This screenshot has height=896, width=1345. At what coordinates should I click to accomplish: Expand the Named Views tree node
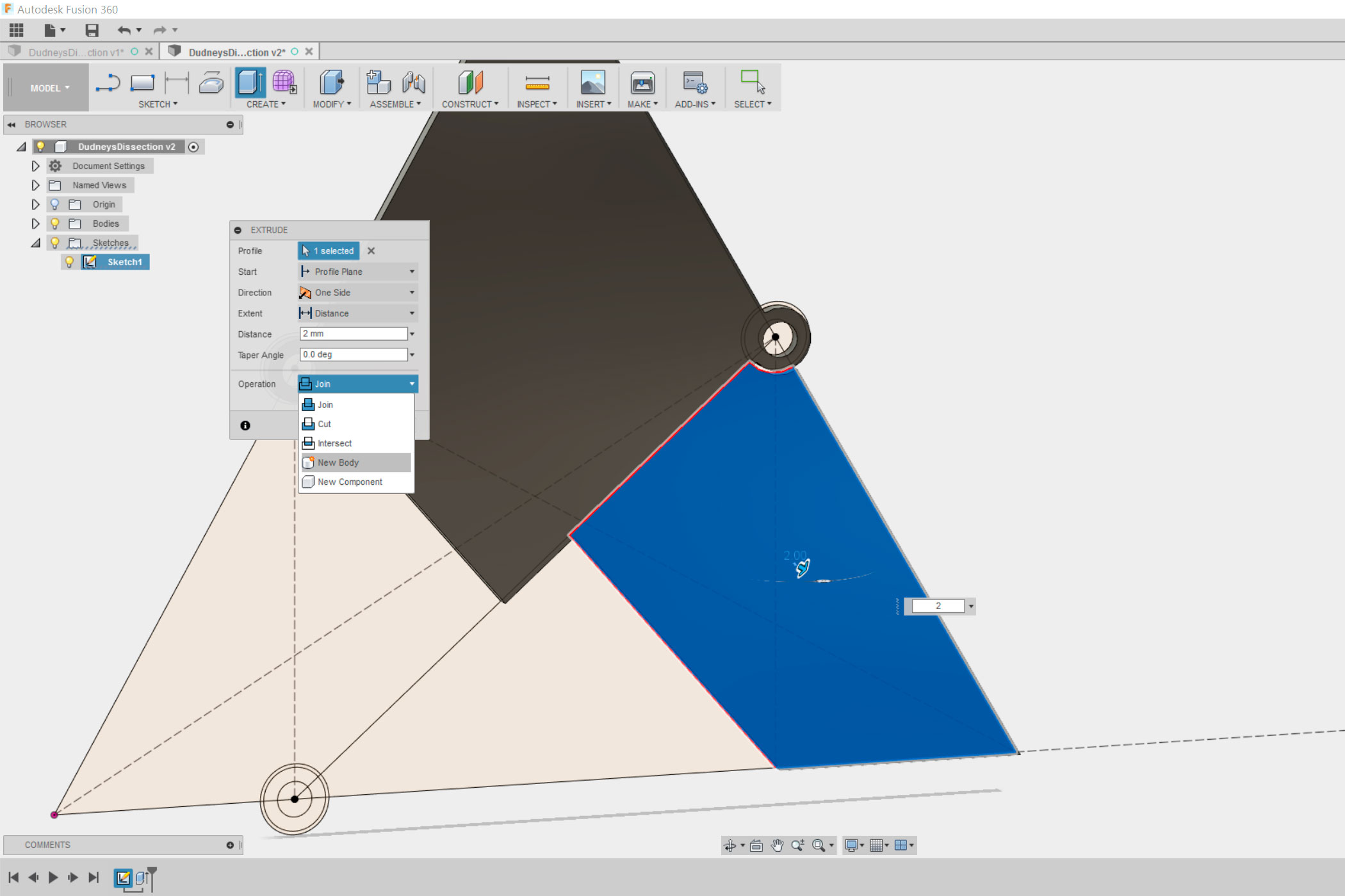(36, 185)
